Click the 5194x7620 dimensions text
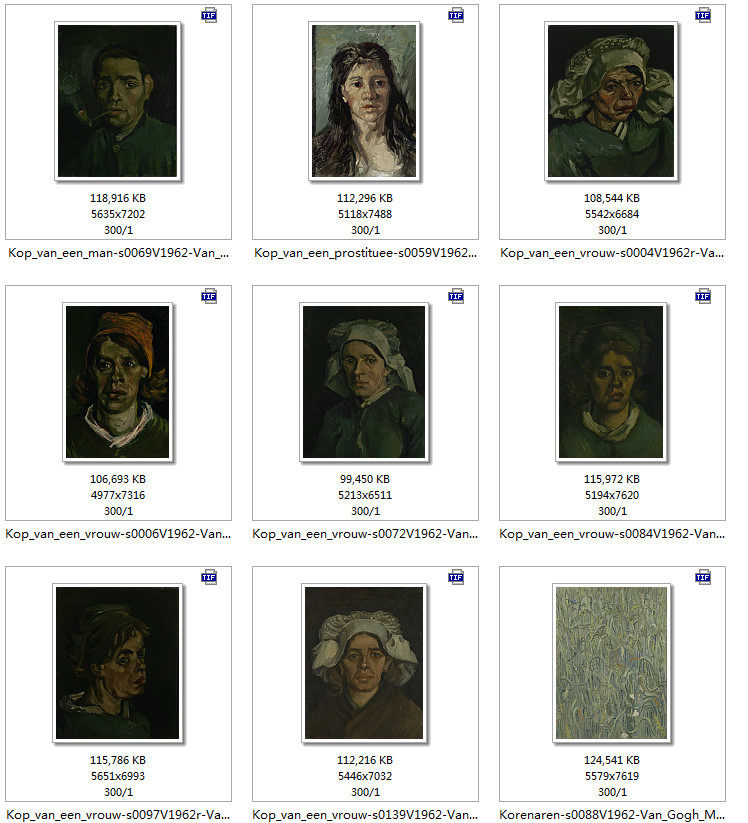The image size is (748, 823). tap(612, 495)
